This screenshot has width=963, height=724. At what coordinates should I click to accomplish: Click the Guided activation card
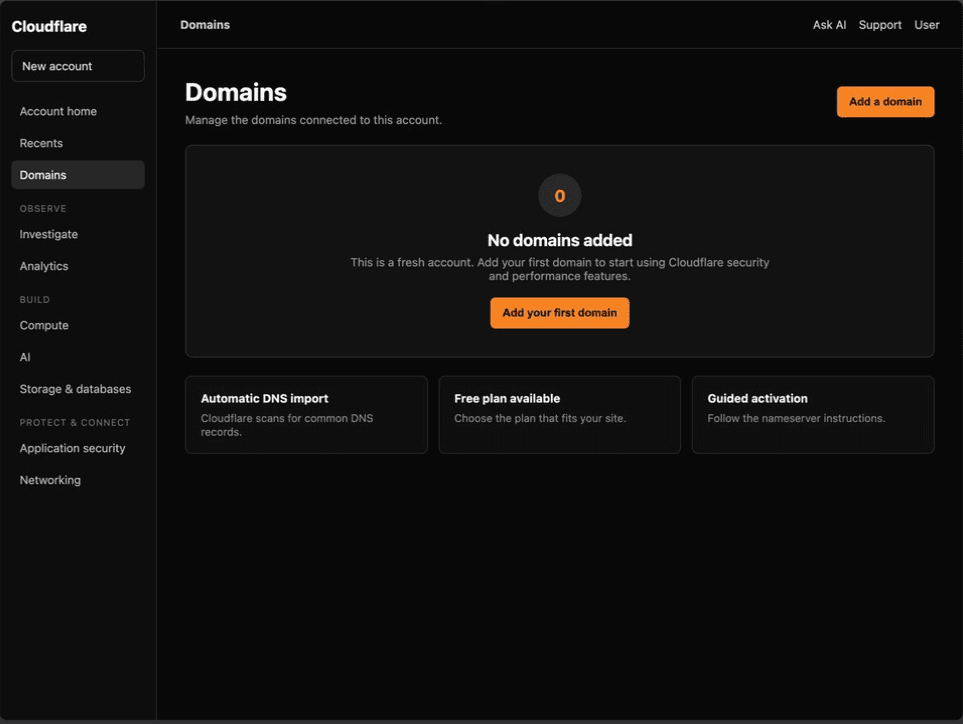[x=813, y=415]
